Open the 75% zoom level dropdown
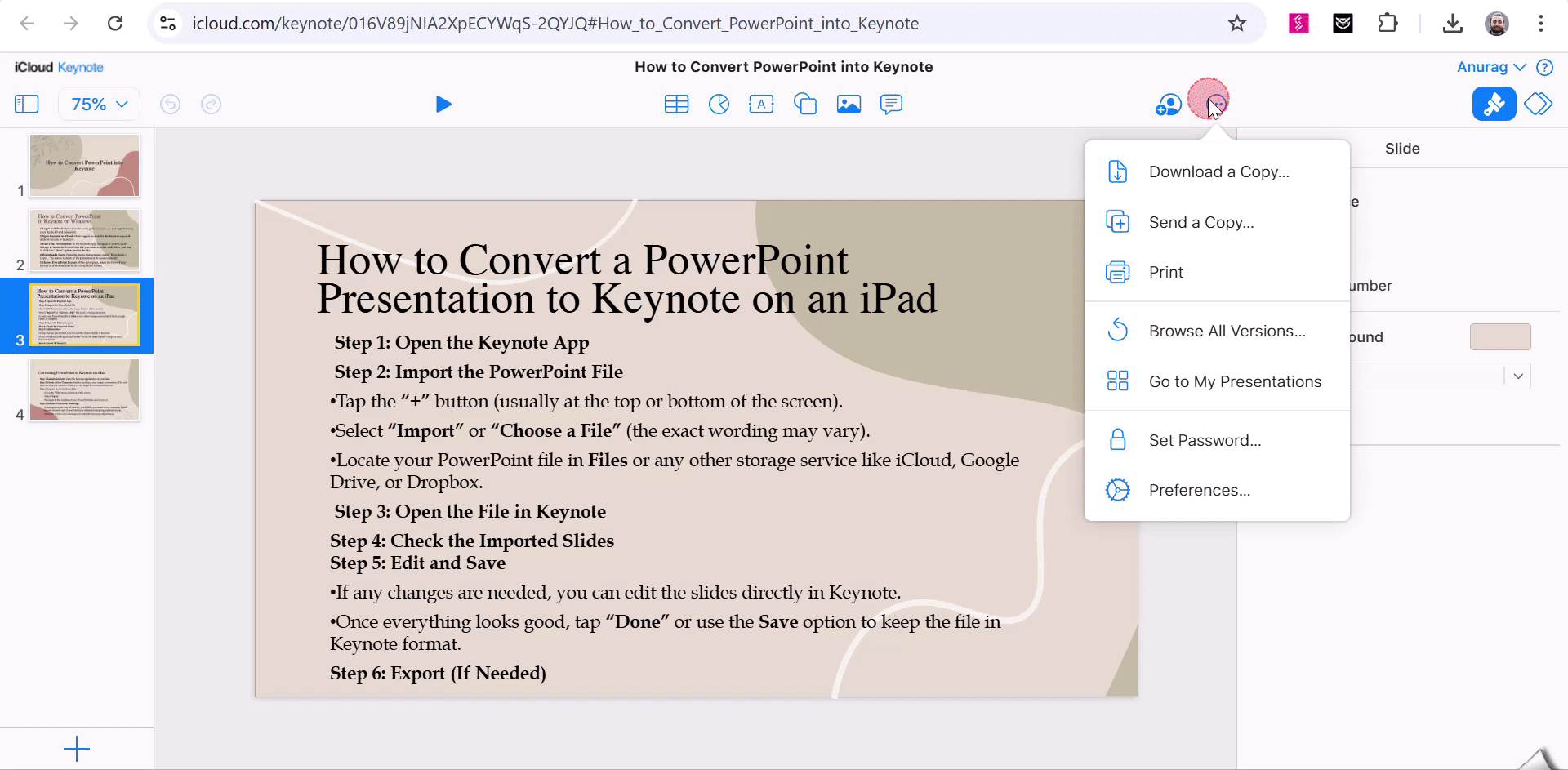This screenshot has height=770, width=1568. [97, 104]
